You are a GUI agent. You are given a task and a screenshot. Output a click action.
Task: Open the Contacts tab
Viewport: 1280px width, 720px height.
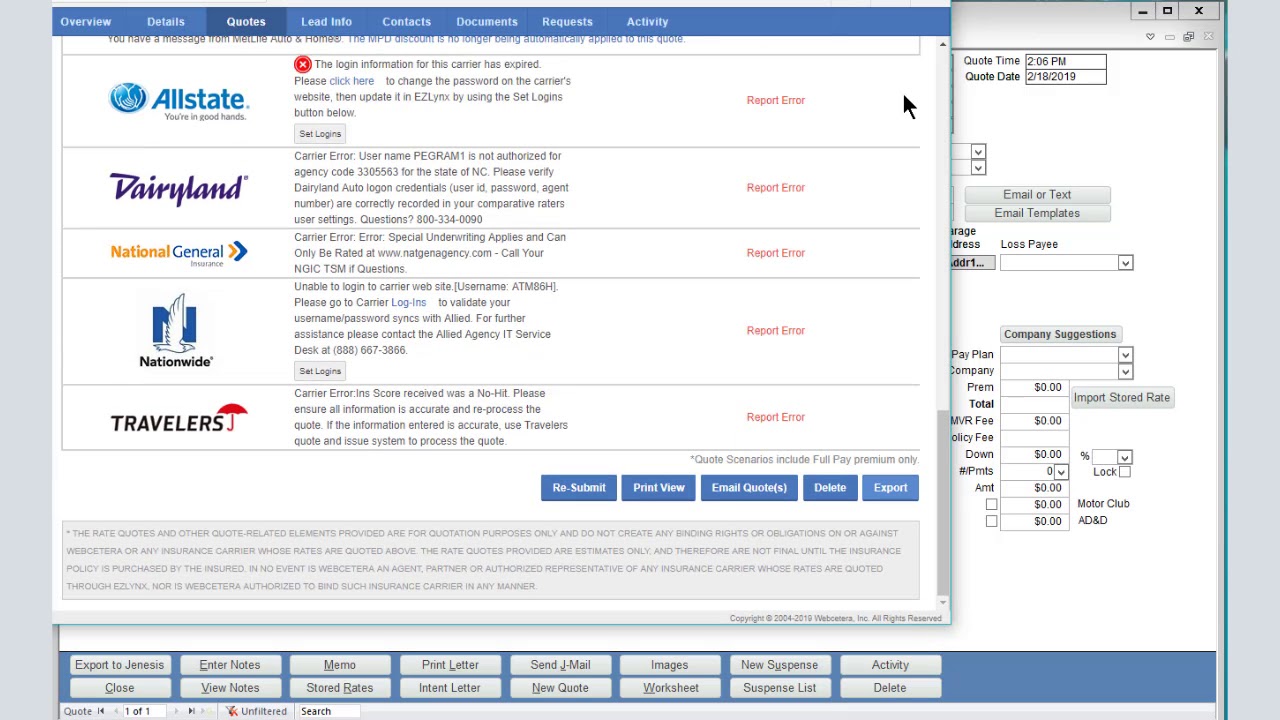tap(406, 21)
